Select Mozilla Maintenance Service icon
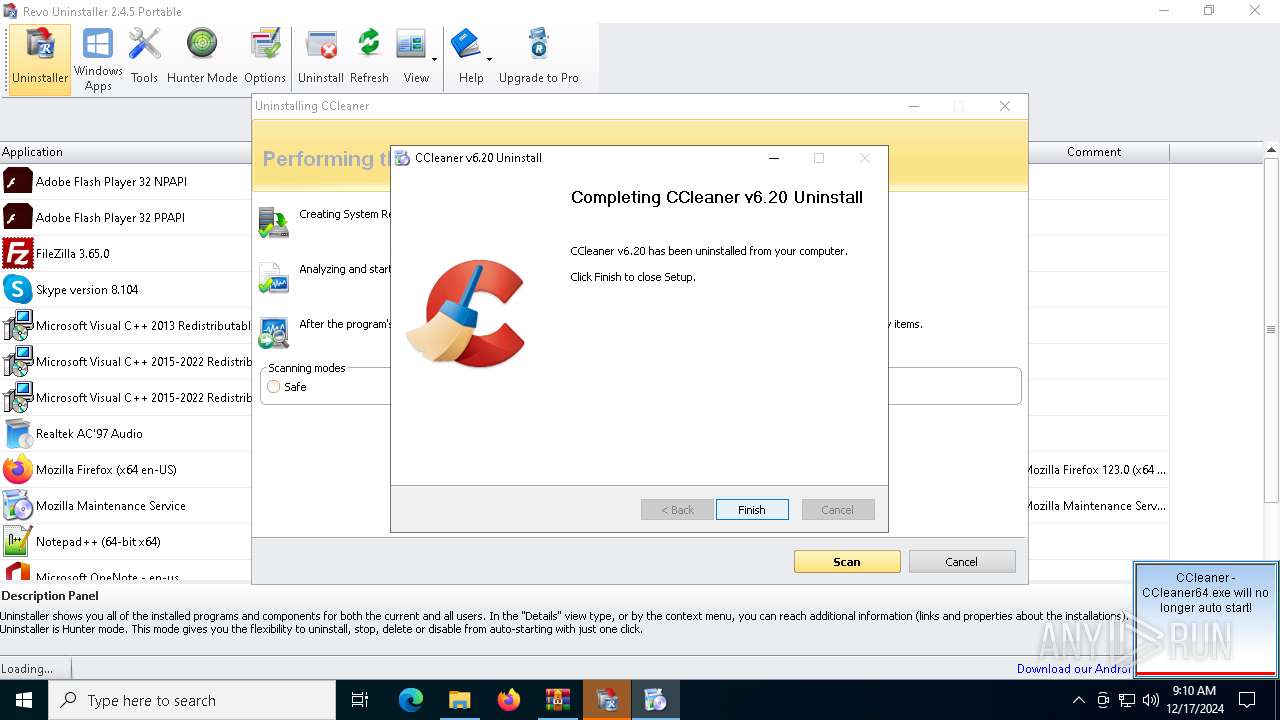Image resolution: width=1280 pixels, height=720 pixels. click(x=18, y=505)
